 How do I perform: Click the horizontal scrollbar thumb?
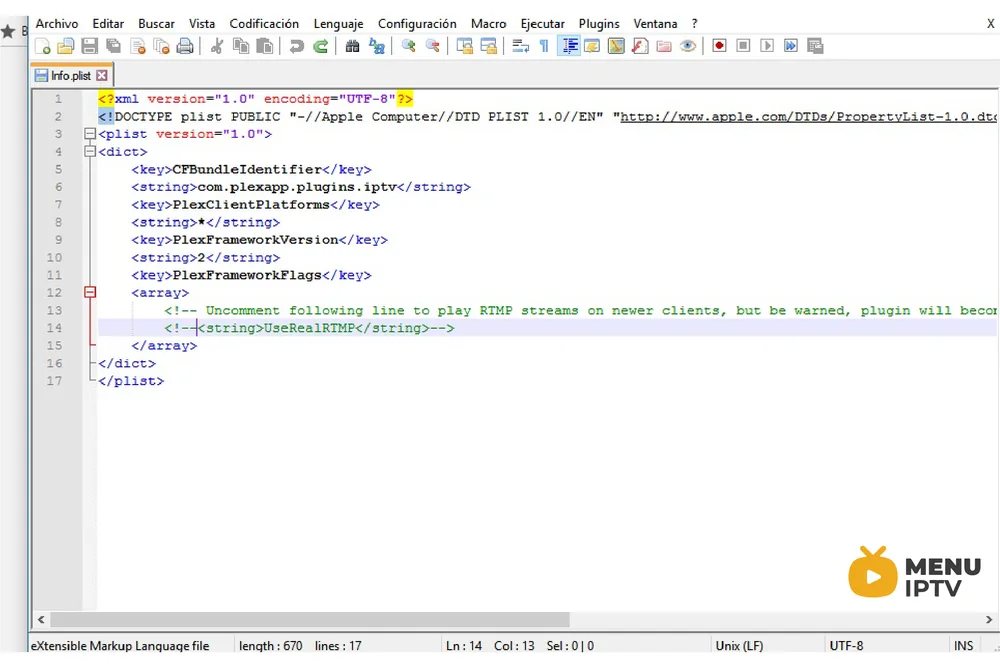(310, 620)
